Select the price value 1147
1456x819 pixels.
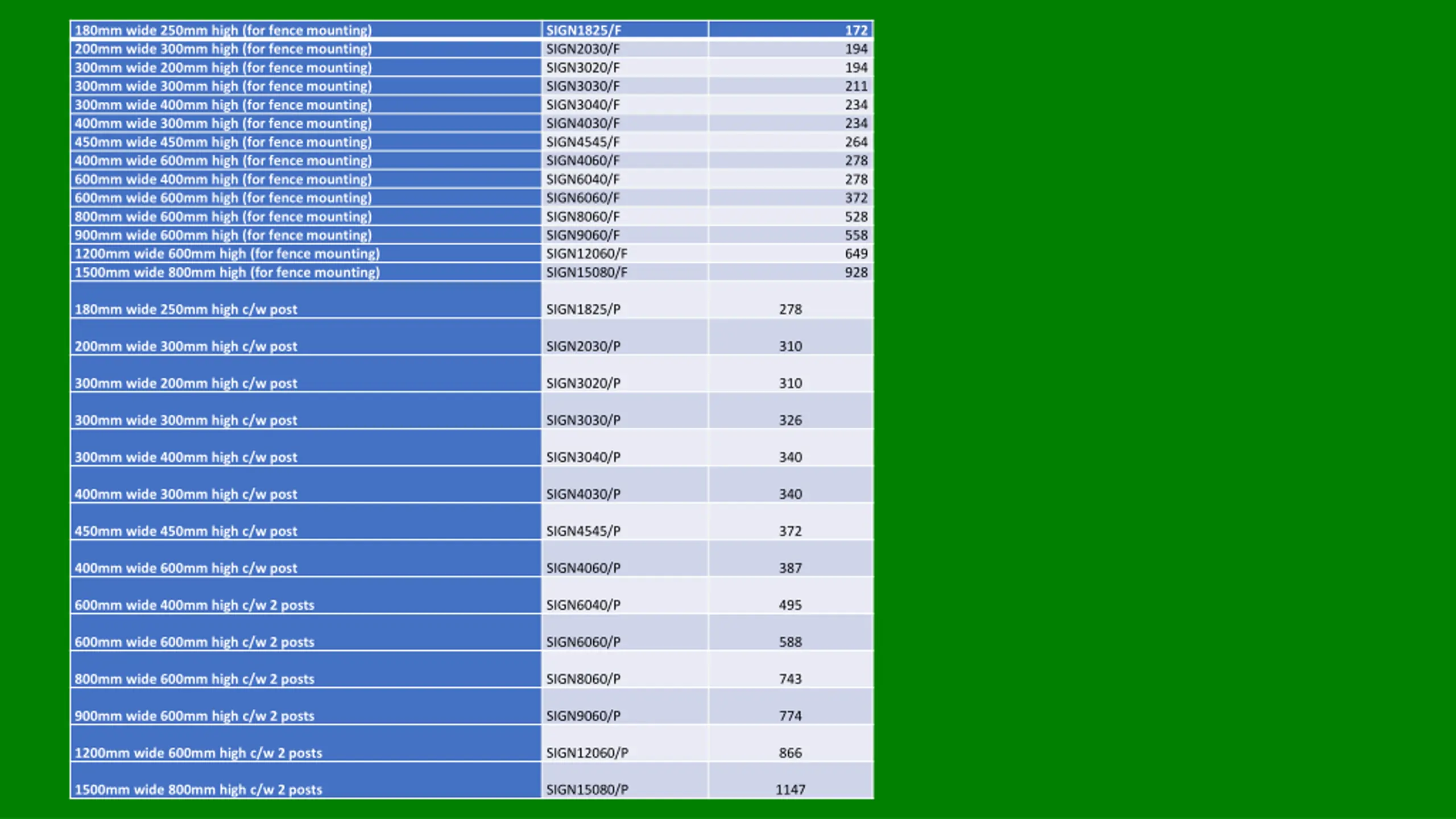coord(791,789)
